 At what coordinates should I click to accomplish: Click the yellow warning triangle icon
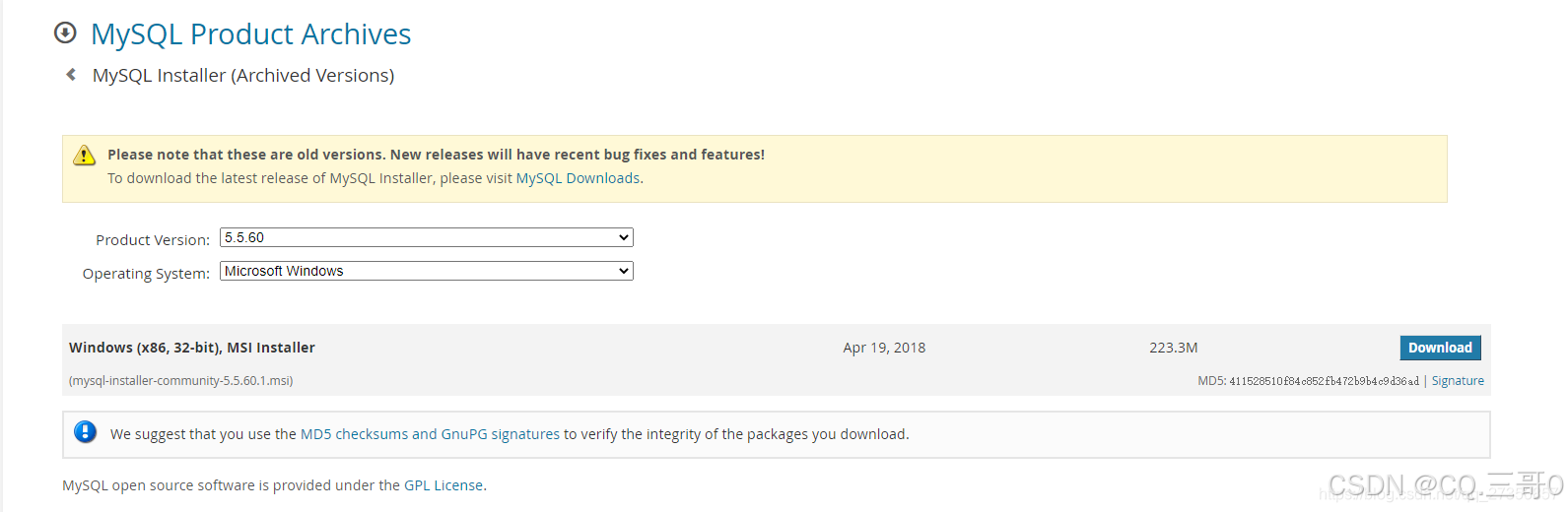click(x=85, y=156)
